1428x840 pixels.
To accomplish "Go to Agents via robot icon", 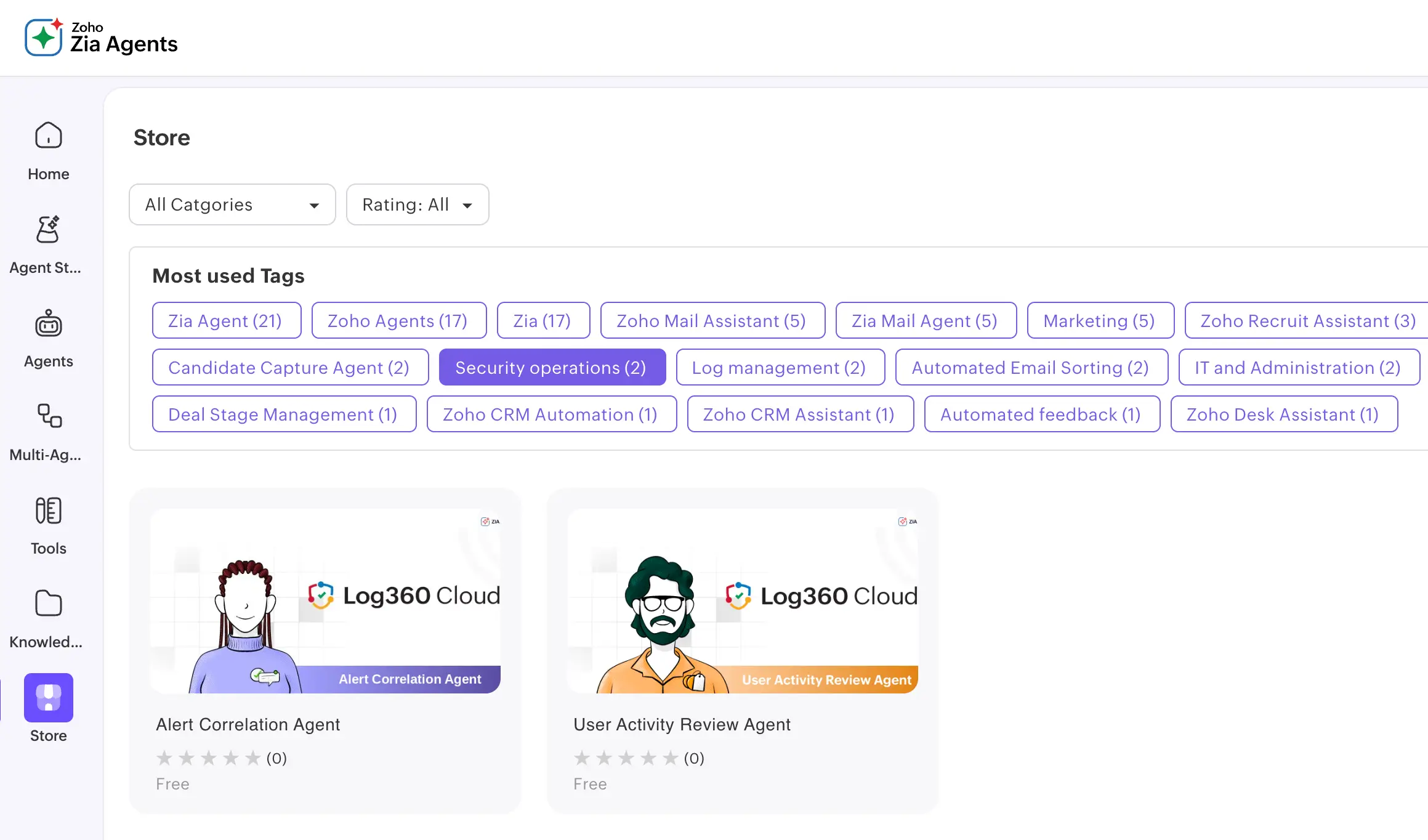I will coord(48,323).
